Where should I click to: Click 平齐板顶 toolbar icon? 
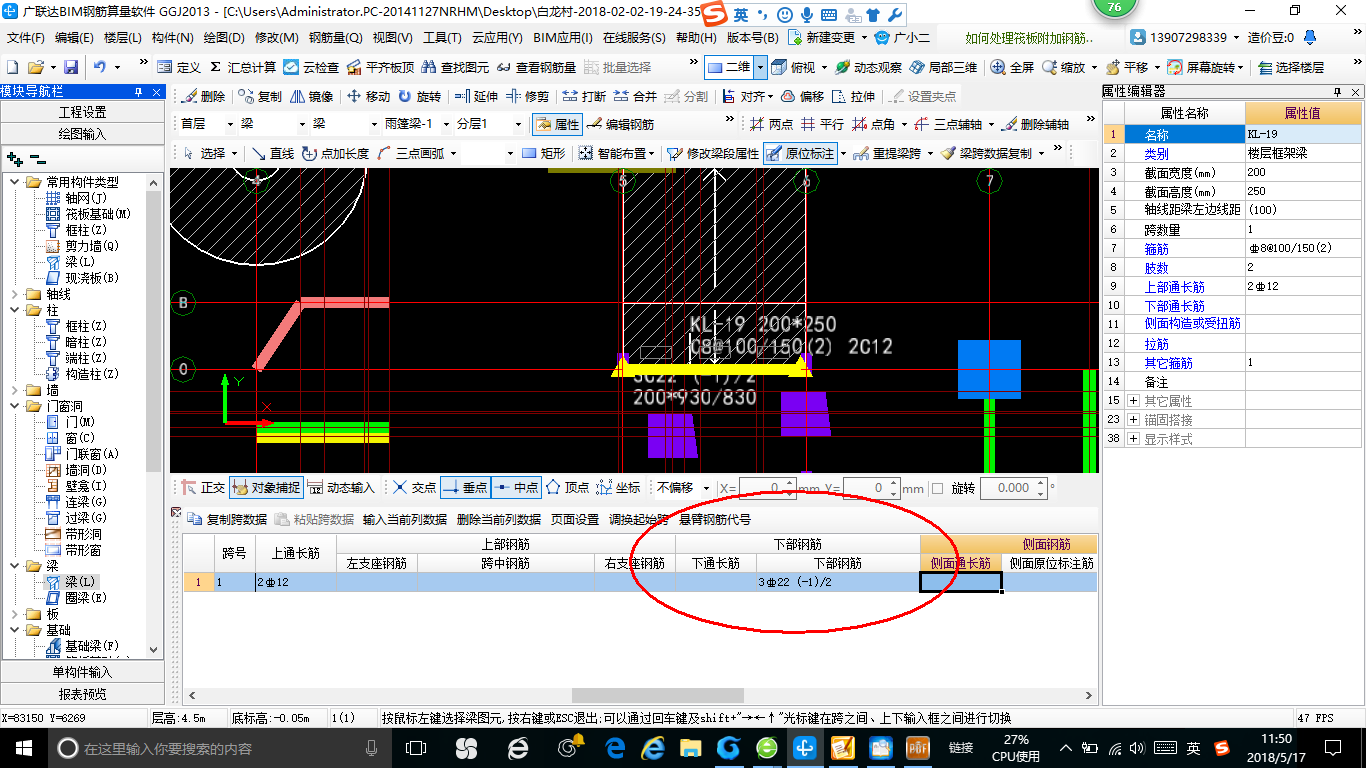tap(380, 67)
